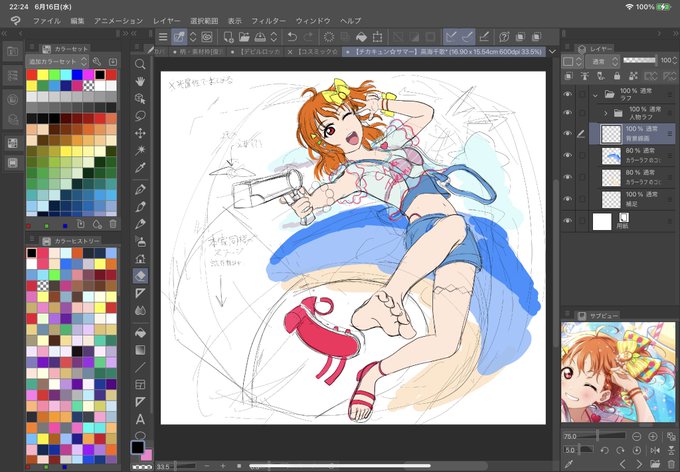Open the レイヤー menu
This screenshot has width=680, height=472.
pyautogui.click(x=167, y=21)
